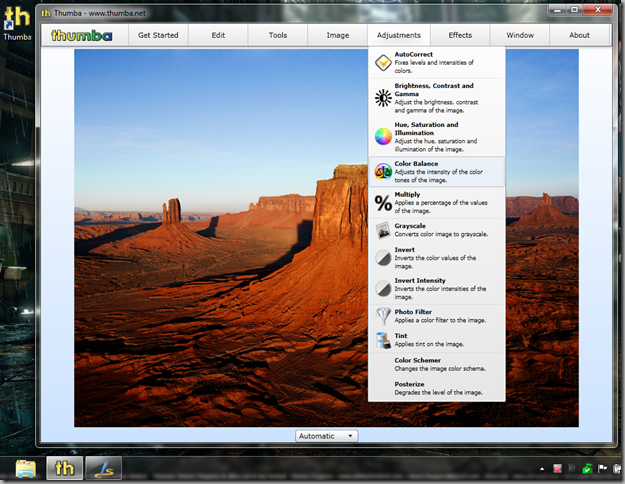This screenshot has height=484, width=625.
Task: Click the Hue, Saturation color wheel icon
Action: coord(383,136)
